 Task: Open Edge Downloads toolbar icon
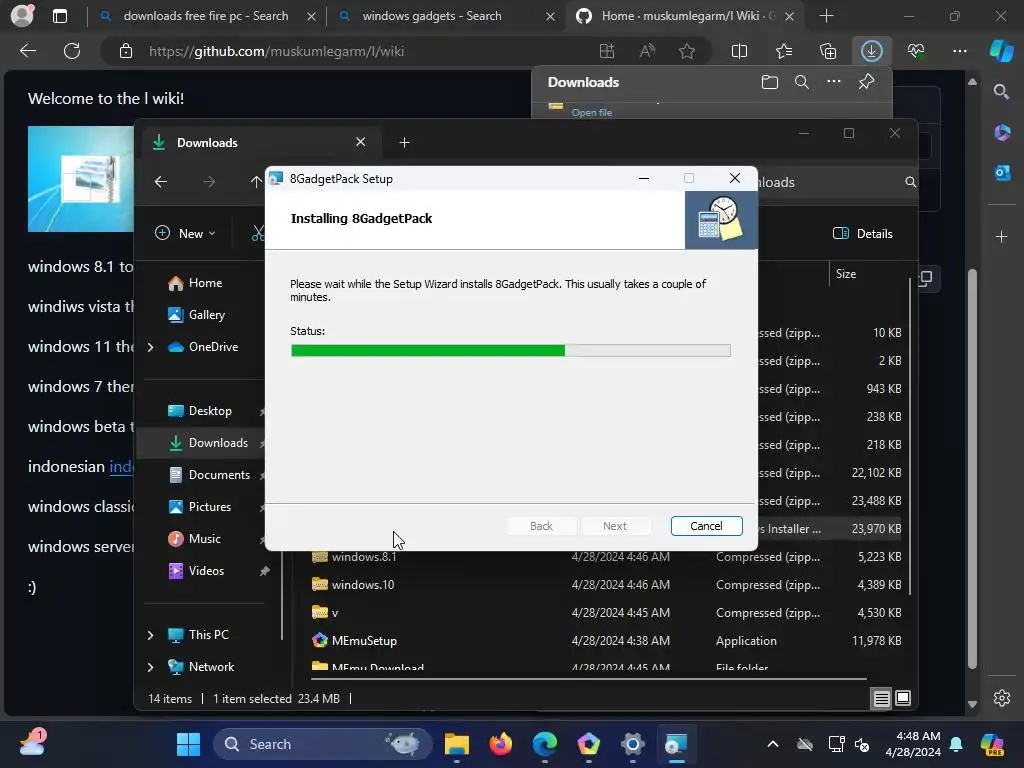[x=871, y=51]
